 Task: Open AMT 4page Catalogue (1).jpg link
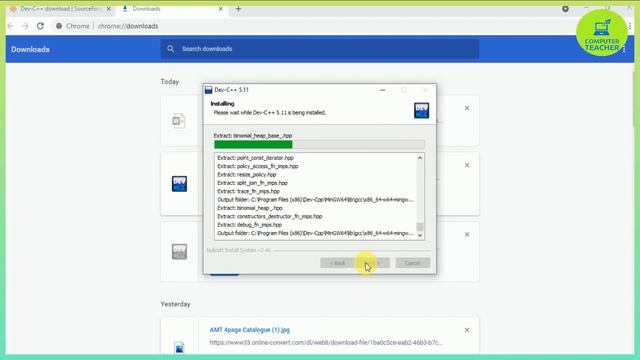(x=250, y=330)
